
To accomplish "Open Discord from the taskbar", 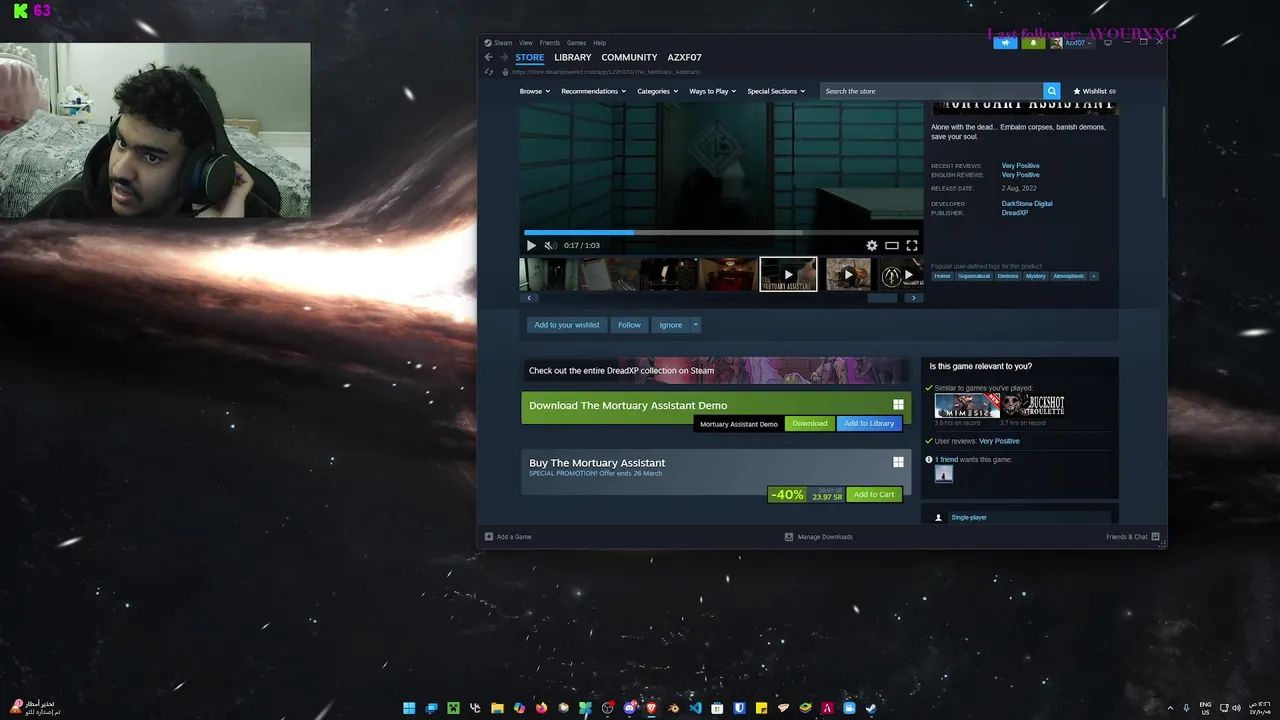I will tap(629, 708).
